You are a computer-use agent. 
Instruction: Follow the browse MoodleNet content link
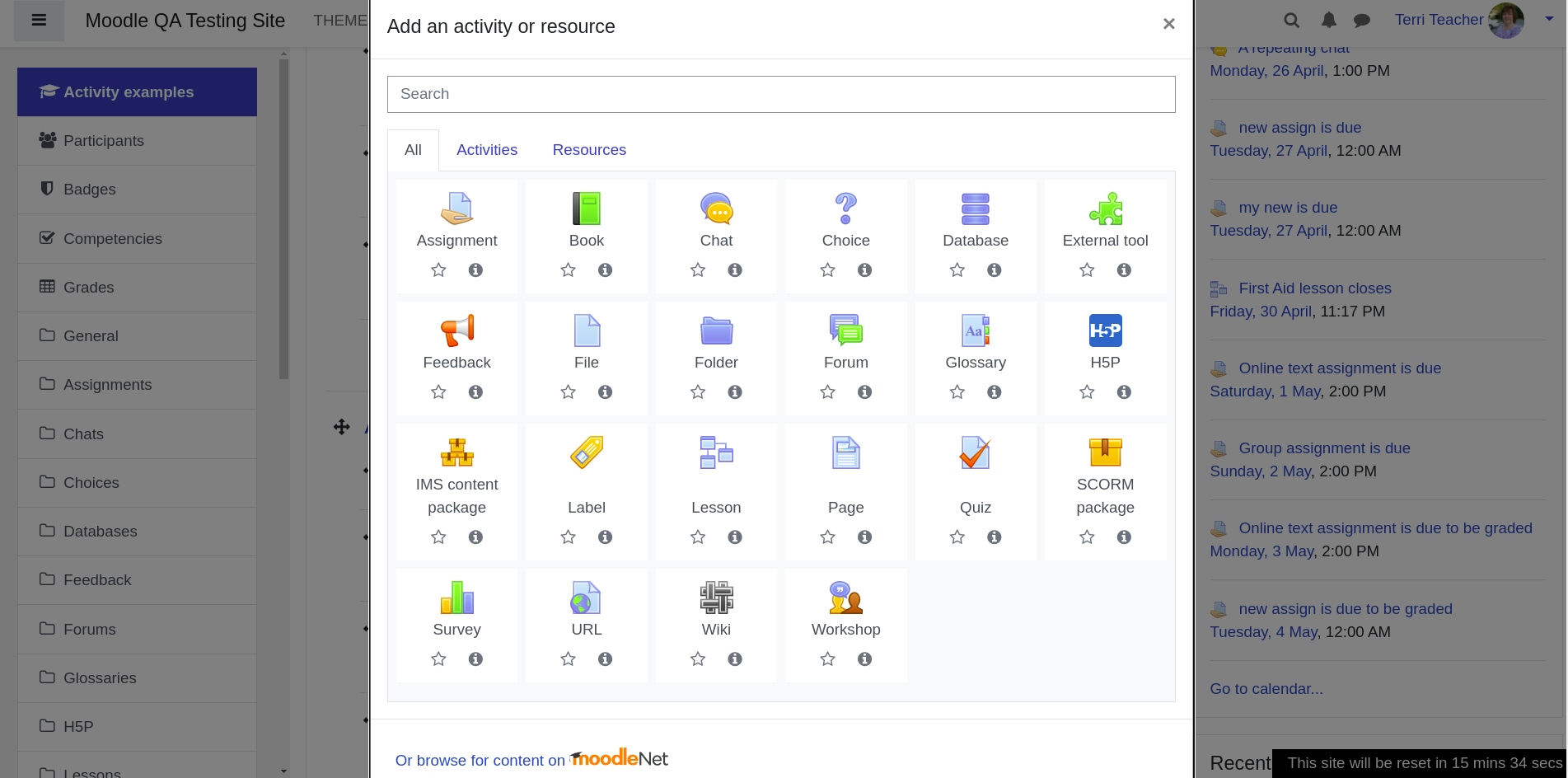(x=531, y=759)
